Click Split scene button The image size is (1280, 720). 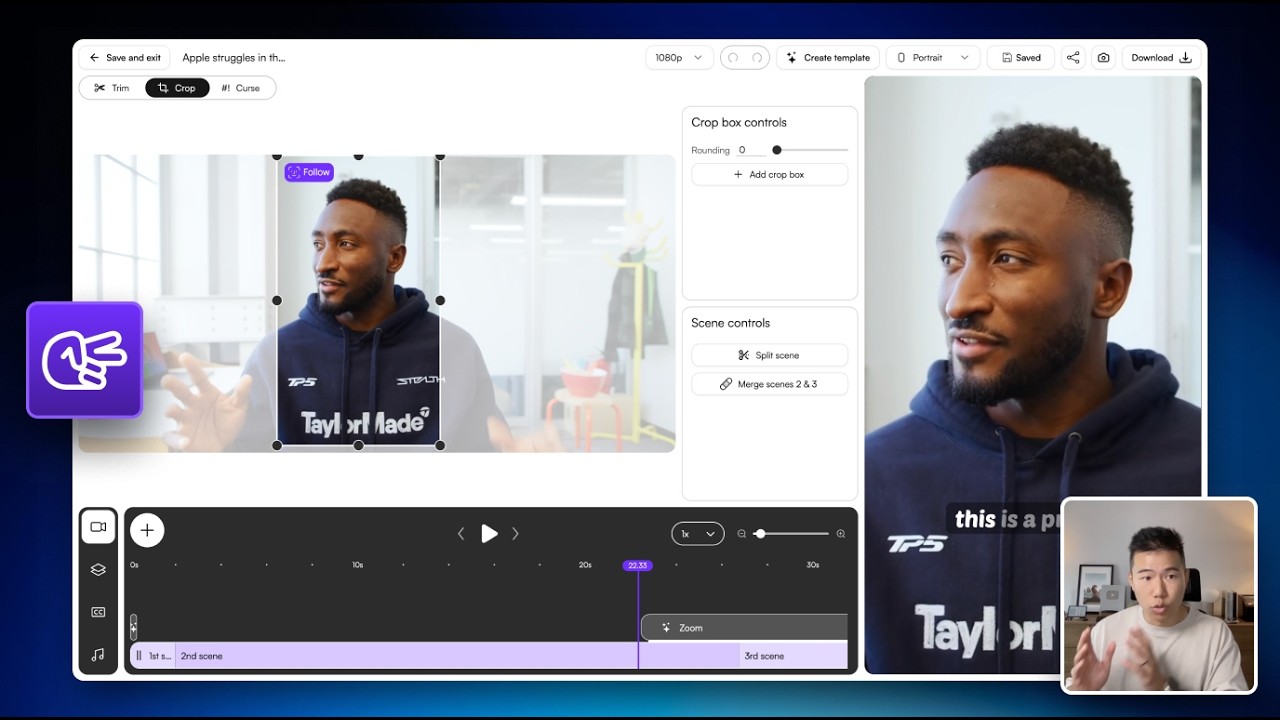pos(769,355)
